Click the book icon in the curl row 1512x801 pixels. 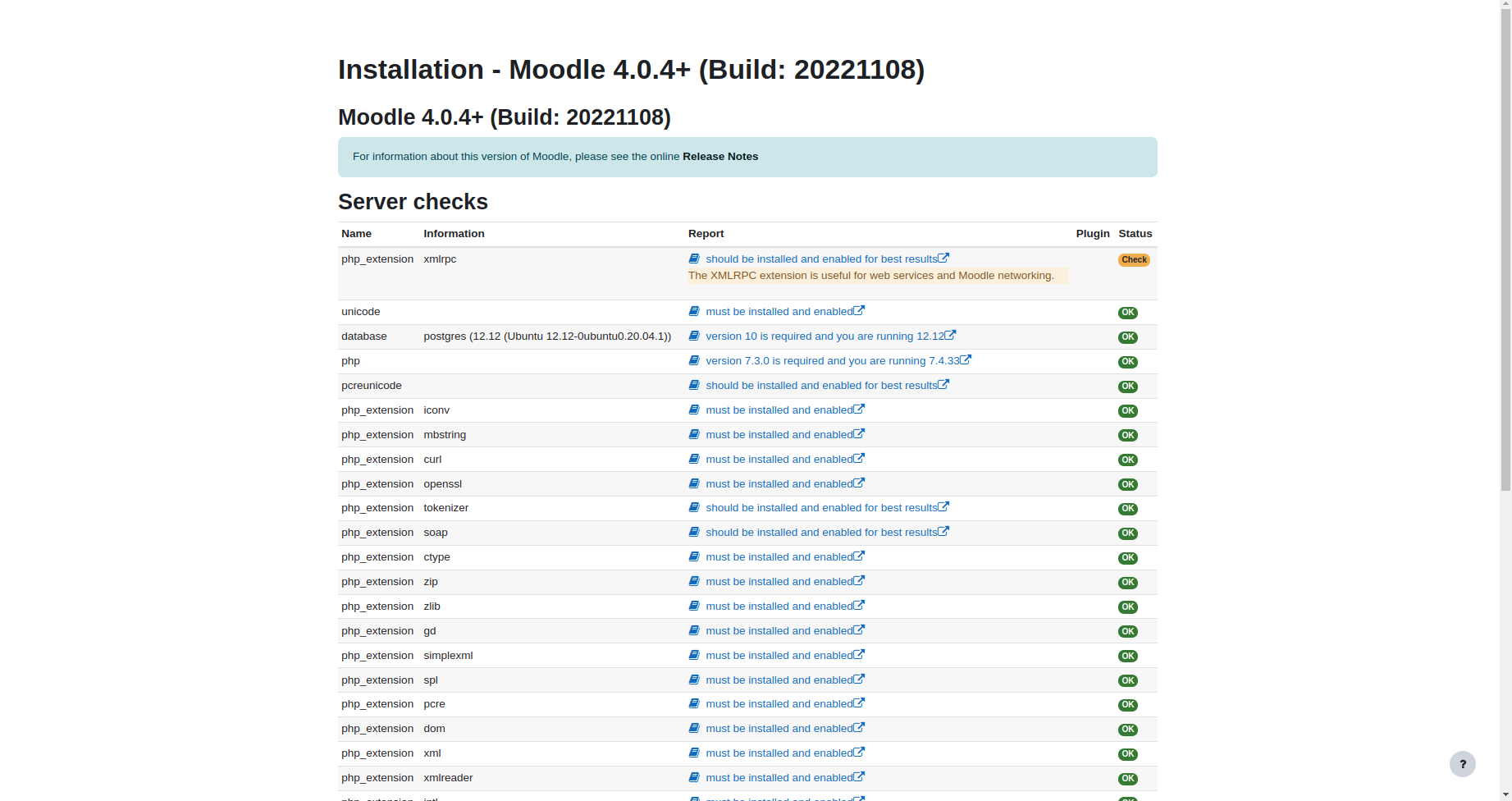(x=694, y=459)
